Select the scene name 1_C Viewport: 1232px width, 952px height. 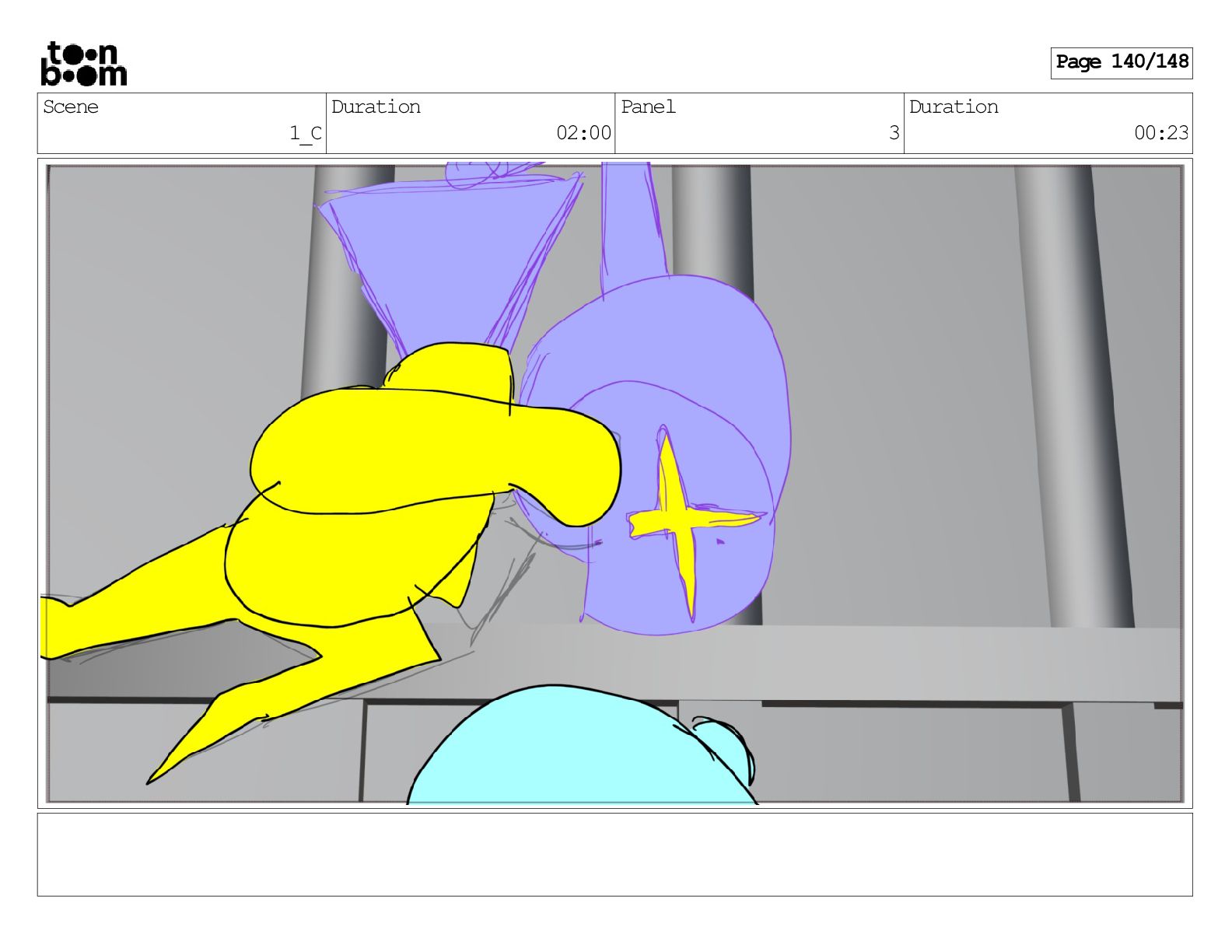click(x=306, y=133)
